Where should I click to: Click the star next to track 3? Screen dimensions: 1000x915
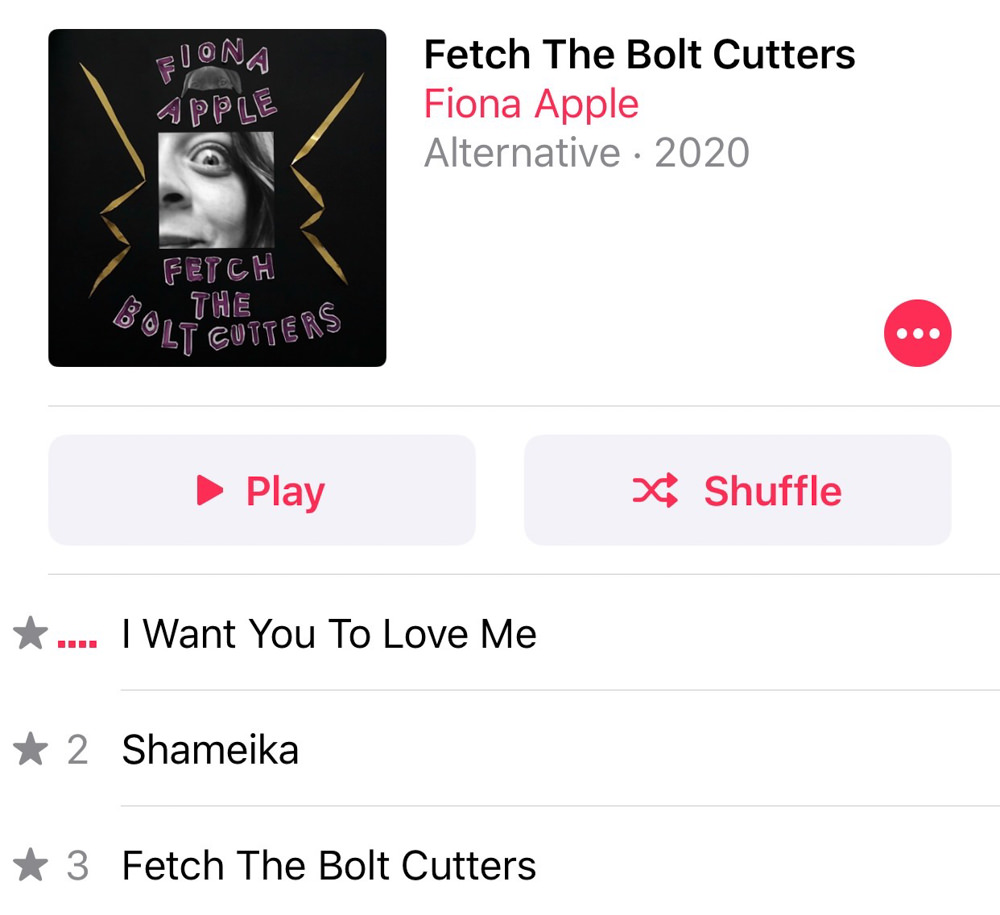[x=31, y=865]
